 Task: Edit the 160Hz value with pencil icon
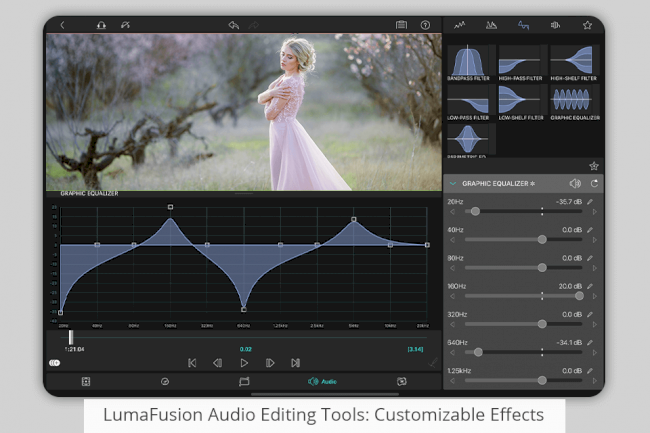click(590, 286)
